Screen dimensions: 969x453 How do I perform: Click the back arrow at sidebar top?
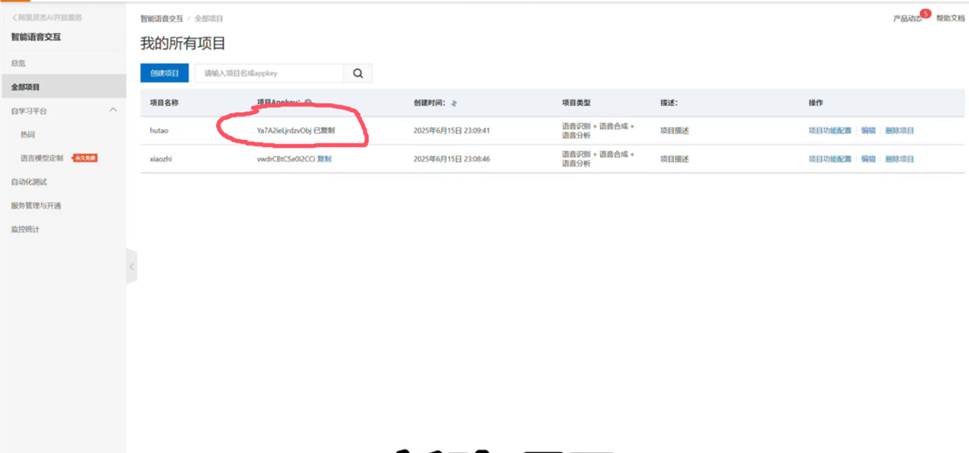pos(14,18)
